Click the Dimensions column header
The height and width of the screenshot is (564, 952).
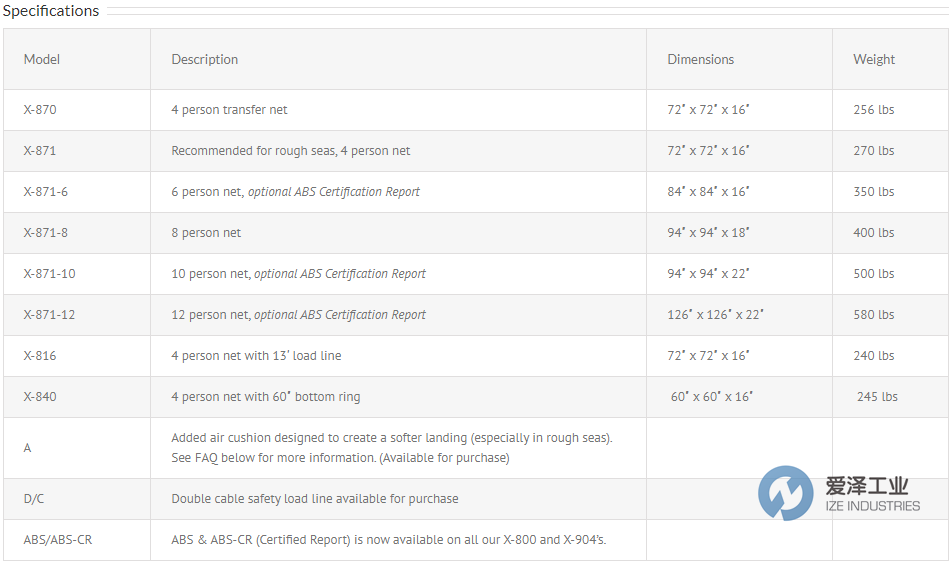click(x=701, y=59)
